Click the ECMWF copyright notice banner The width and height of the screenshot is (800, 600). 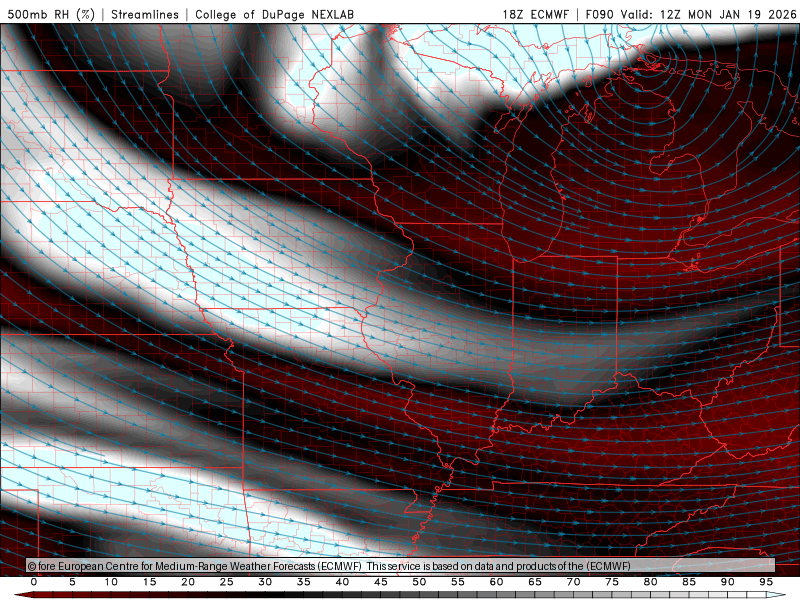click(x=401, y=566)
